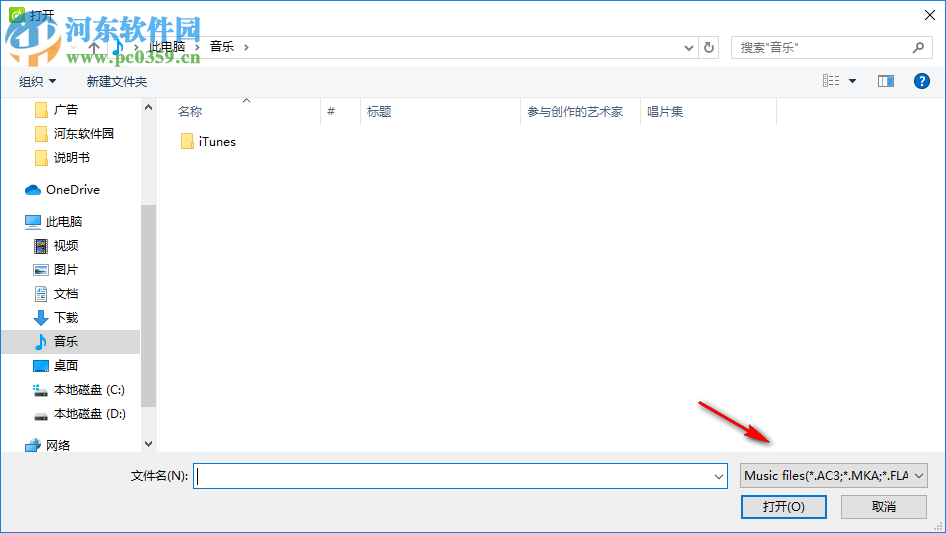Expand chevron after 此电脑 in address path

[197, 47]
